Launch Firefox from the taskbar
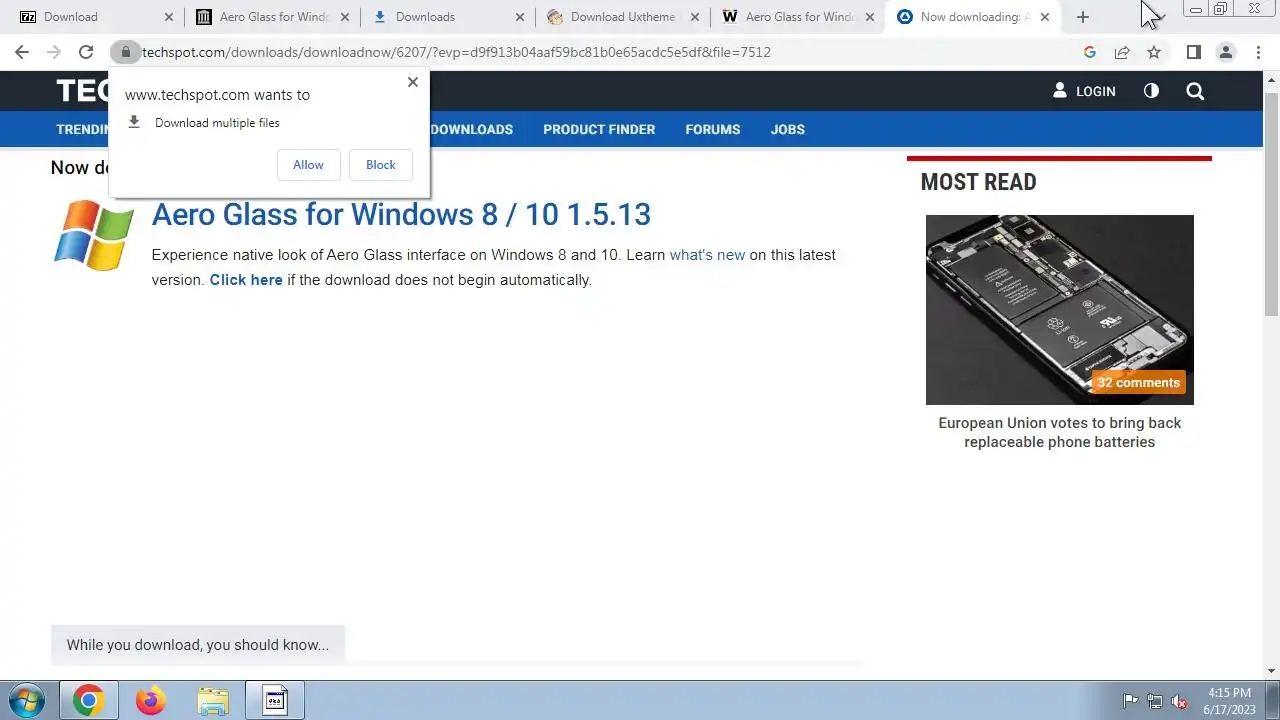 pyautogui.click(x=151, y=701)
